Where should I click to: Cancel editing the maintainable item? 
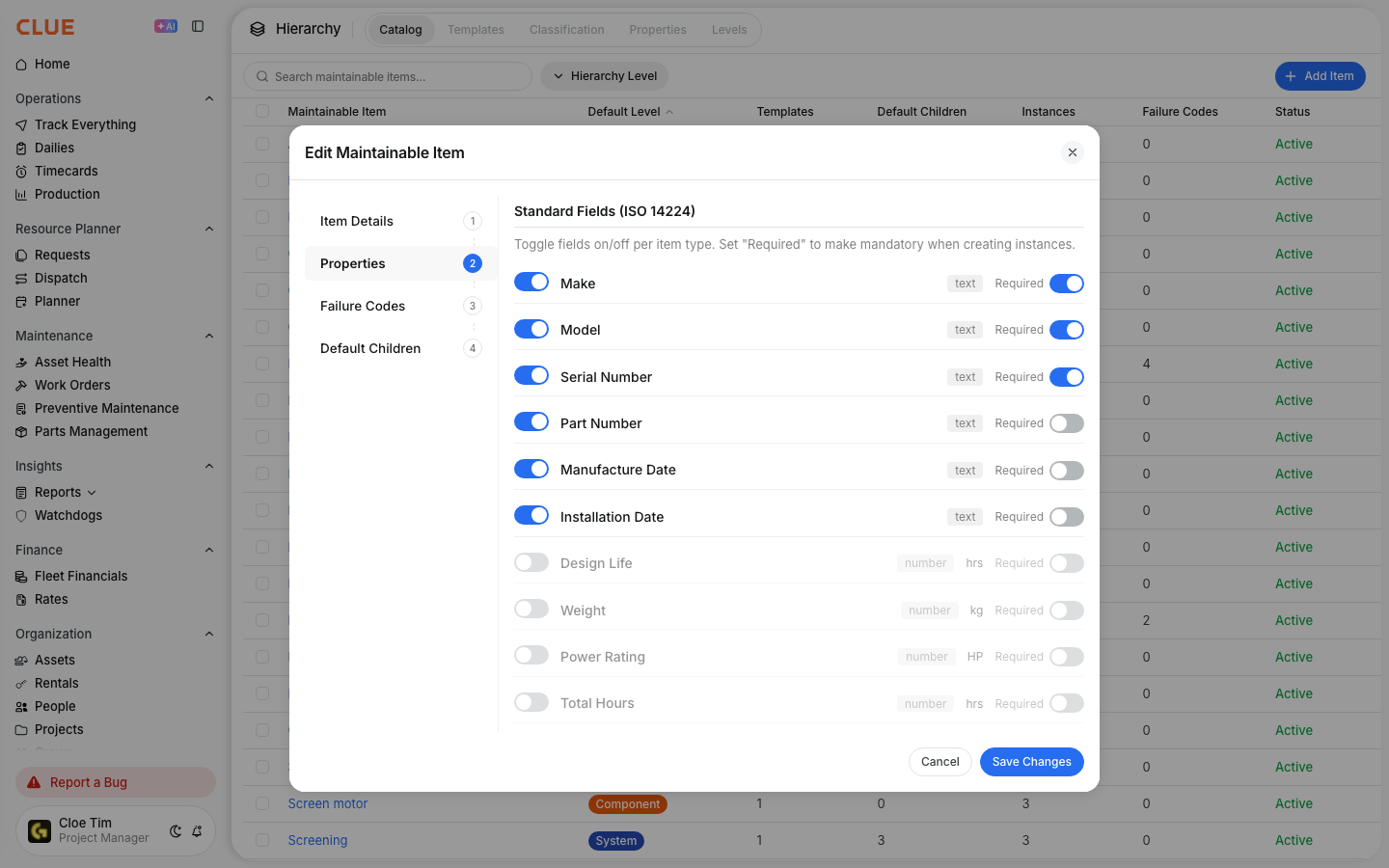(x=940, y=762)
